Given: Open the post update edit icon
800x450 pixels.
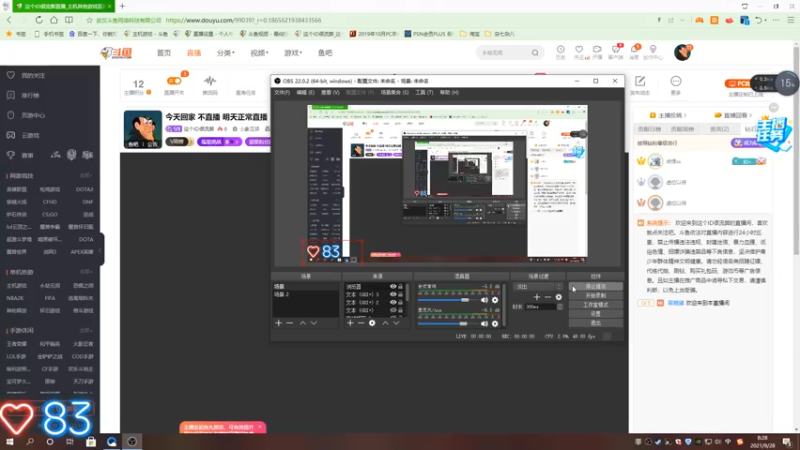Looking at the screenshot, I should pyautogui.click(x=640, y=81).
